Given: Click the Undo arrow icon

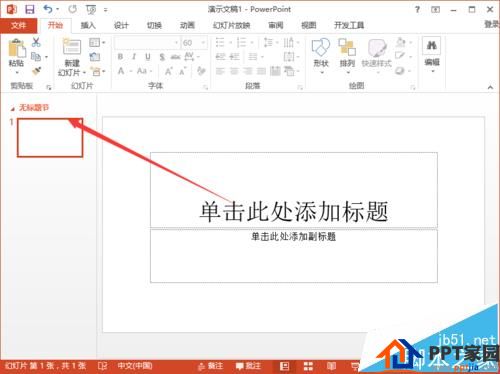Looking at the screenshot, I should [48, 9].
